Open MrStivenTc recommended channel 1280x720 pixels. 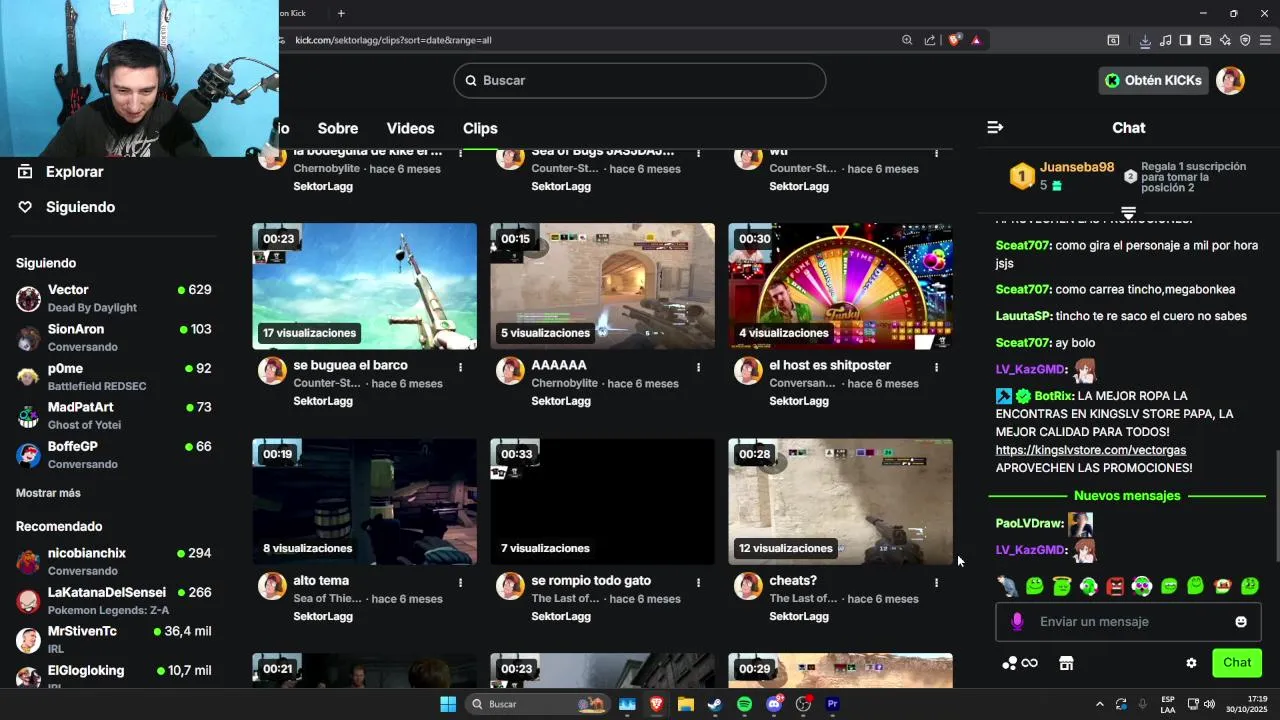pyautogui.click(x=114, y=640)
